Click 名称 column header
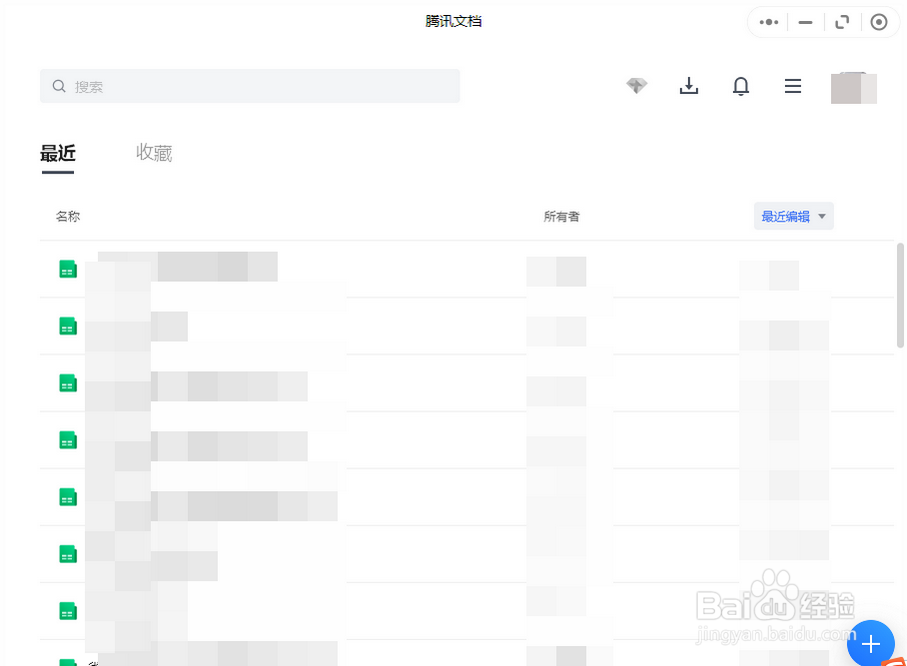 click(x=67, y=216)
